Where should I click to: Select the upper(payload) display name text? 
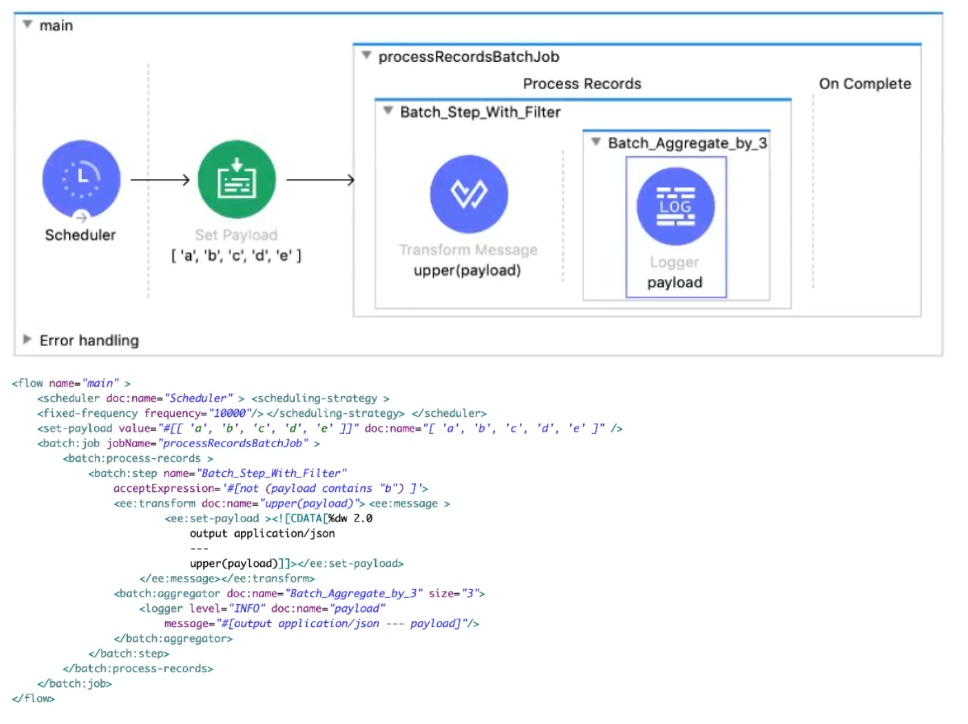pos(468,271)
